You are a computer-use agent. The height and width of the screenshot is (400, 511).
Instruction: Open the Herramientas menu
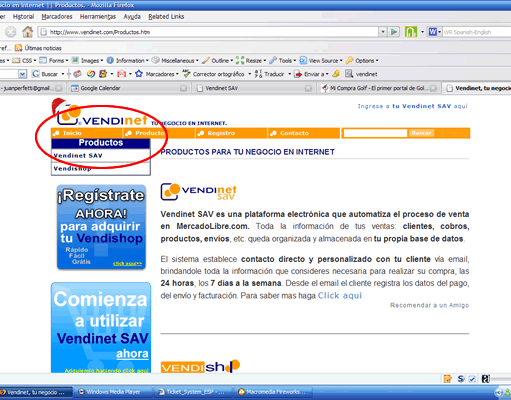click(x=98, y=17)
